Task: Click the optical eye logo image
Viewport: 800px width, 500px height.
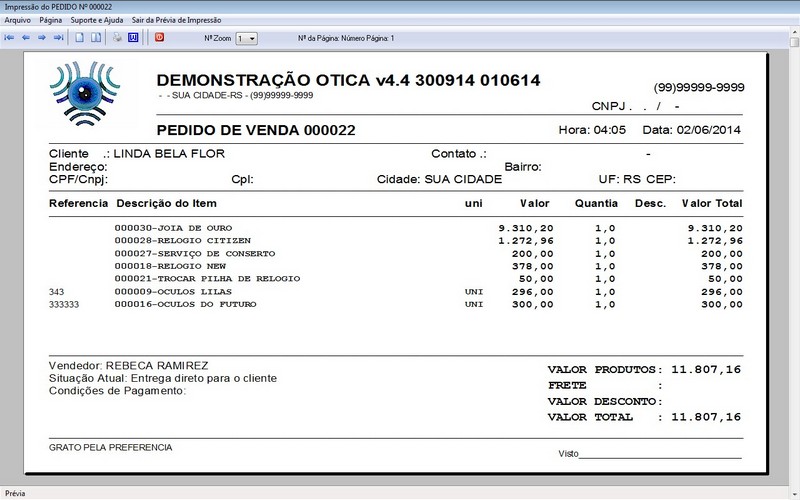Action: 85,93
